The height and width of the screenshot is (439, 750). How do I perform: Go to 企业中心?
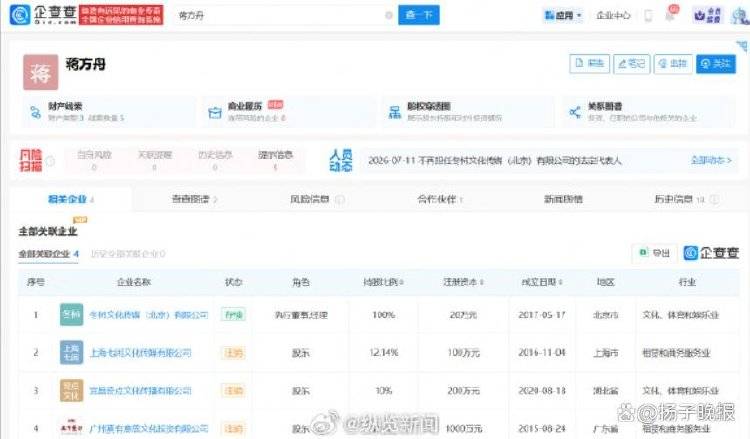pos(613,15)
